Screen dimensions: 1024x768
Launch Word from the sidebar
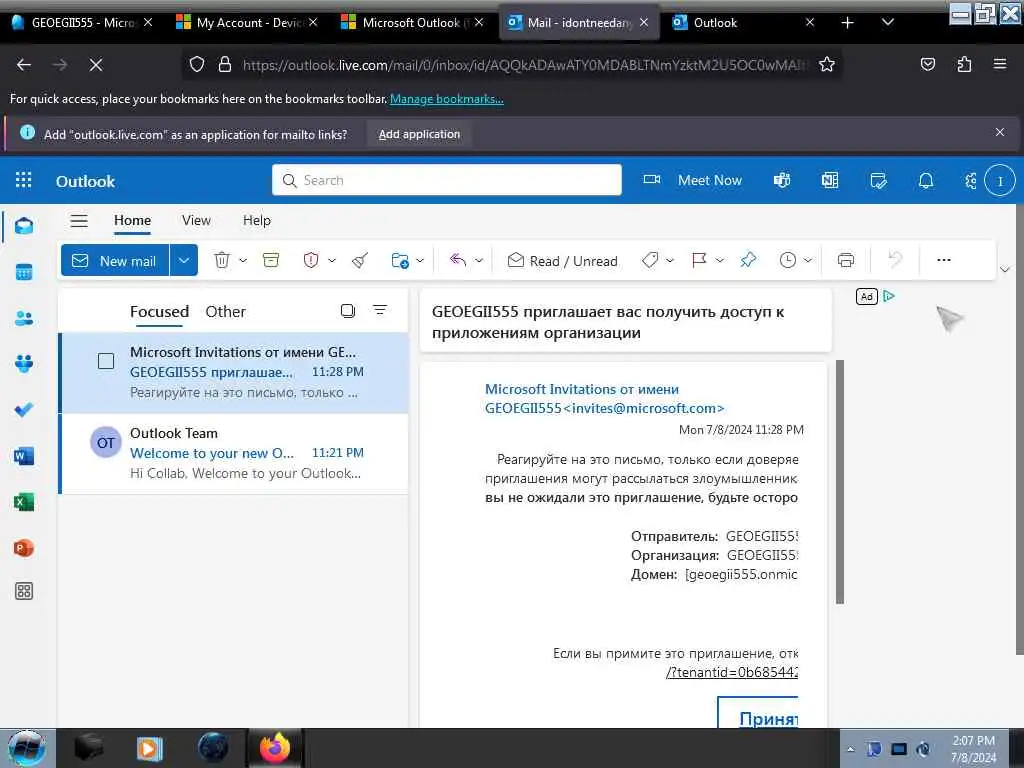point(24,456)
